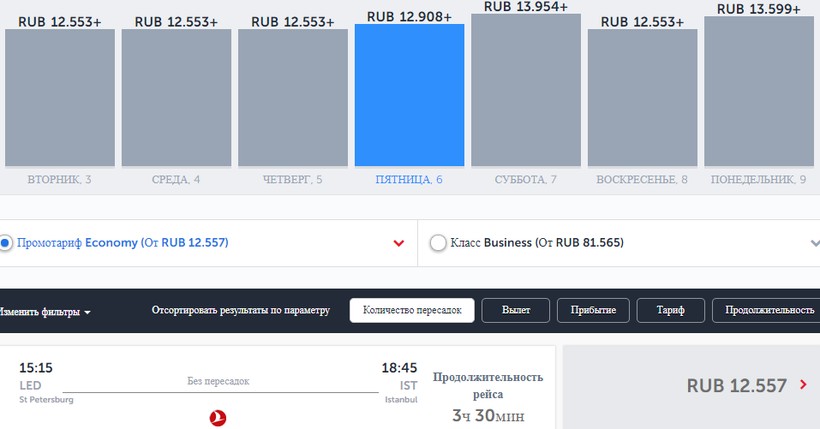Sort flights by Продолжительность
Screen dimensions: 820x429
click(x=768, y=310)
